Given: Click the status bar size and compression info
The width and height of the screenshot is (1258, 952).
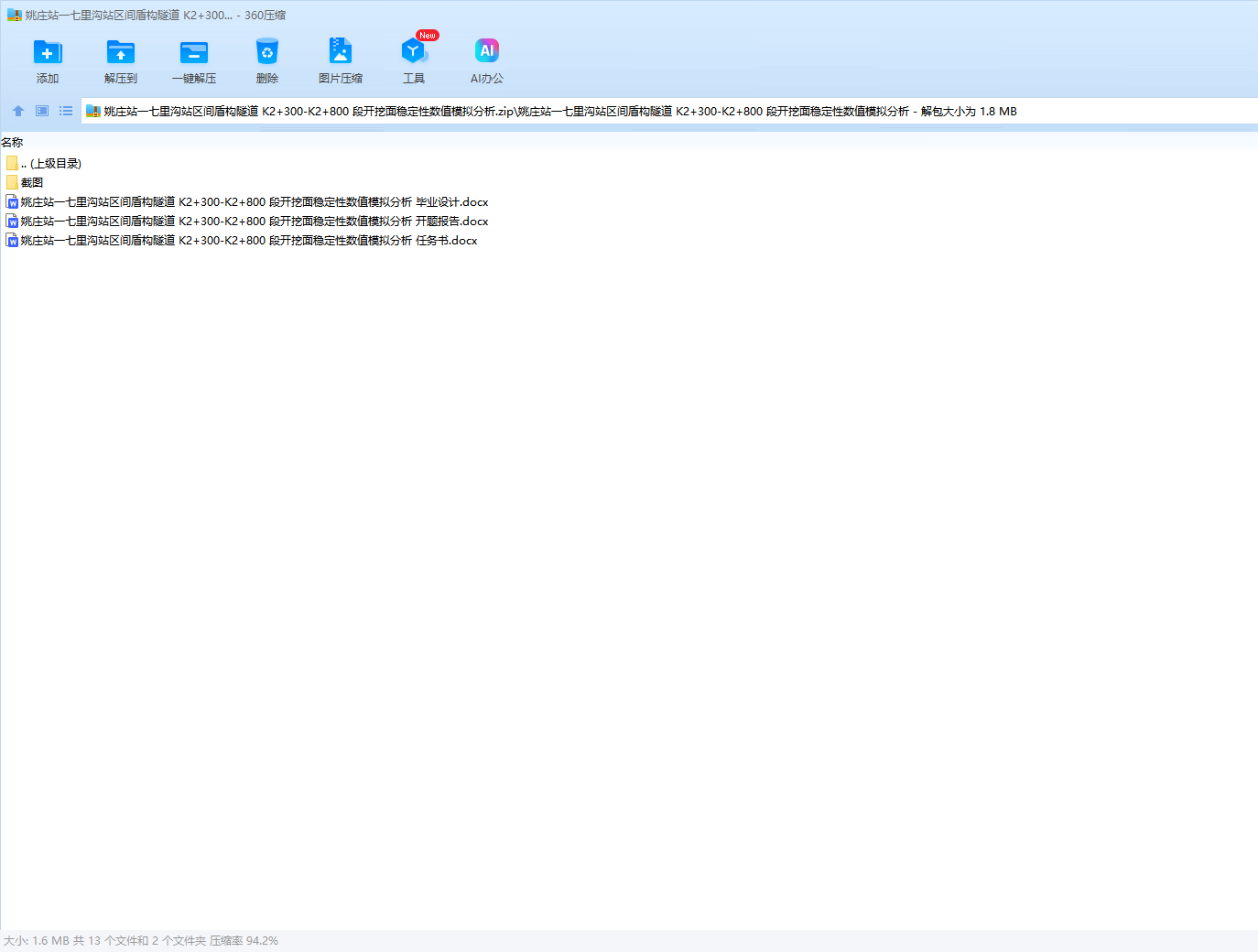Looking at the screenshot, I should (x=141, y=941).
